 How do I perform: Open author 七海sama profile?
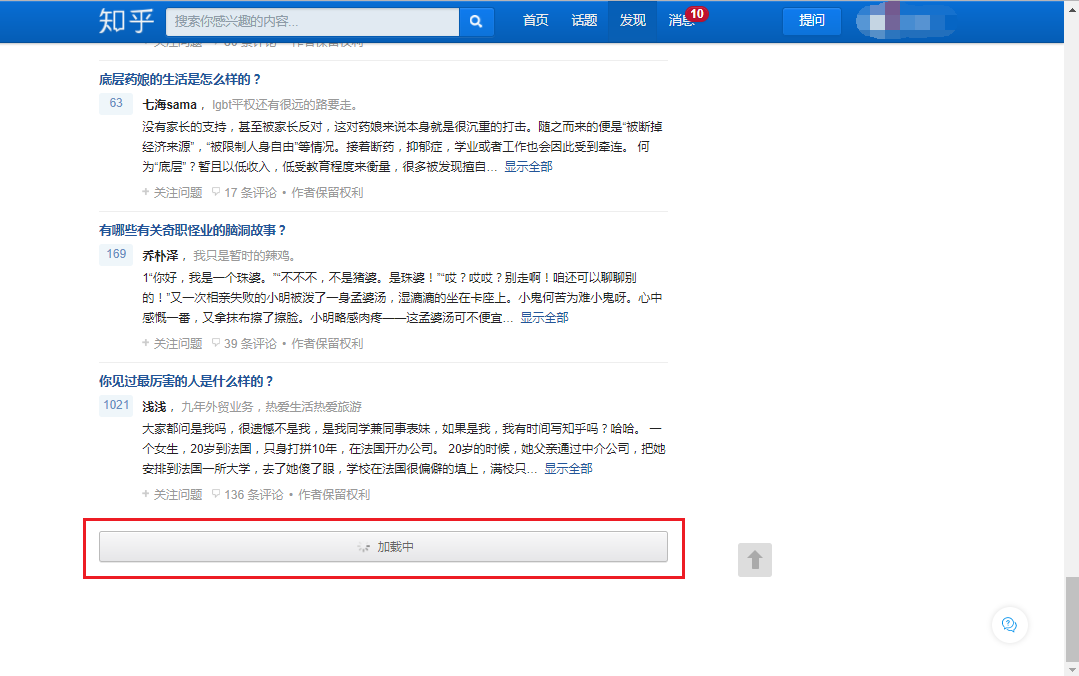click(169, 105)
